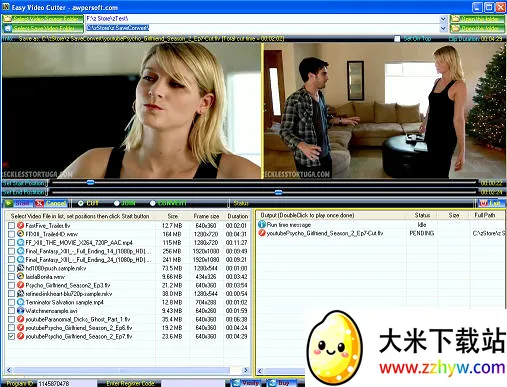507x387 pixels.
Task: Click the icon beside Watchmensample.avi
Action: click(x=21, y=310)
